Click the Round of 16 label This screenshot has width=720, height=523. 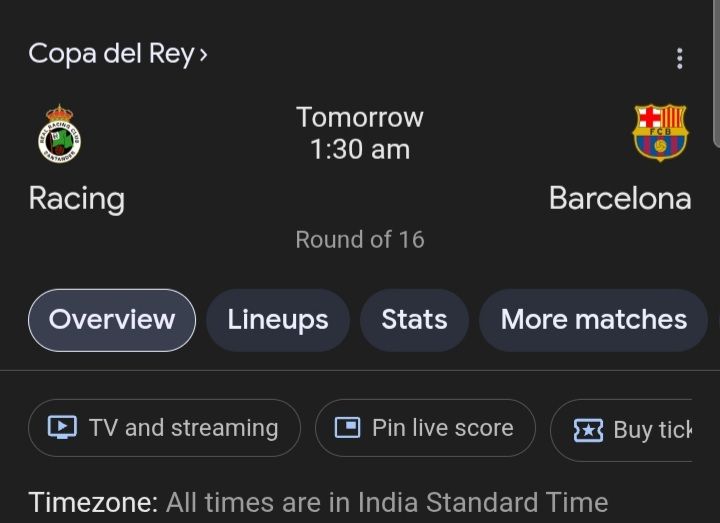[x=360, y=240]
